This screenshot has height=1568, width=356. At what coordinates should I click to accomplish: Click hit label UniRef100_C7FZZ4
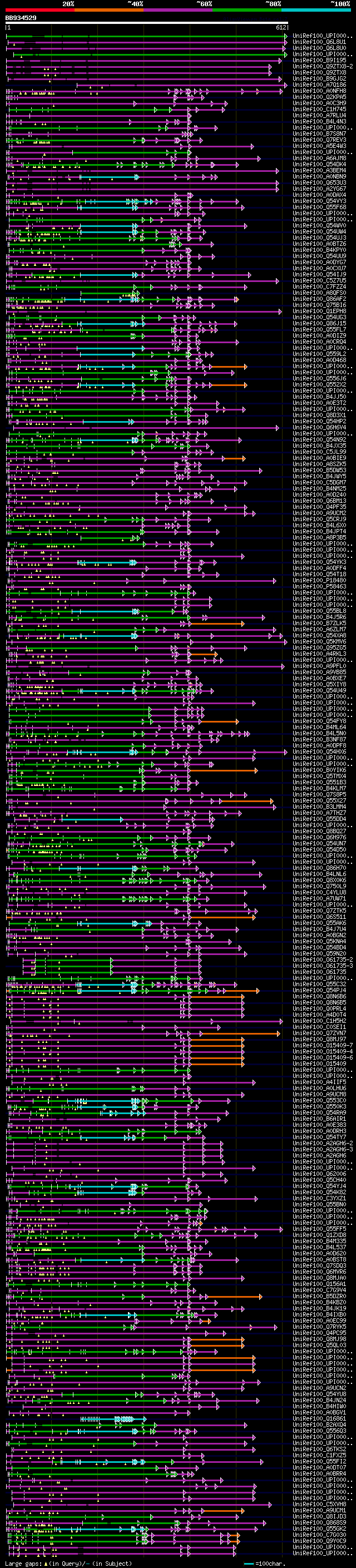click(319, 286)
